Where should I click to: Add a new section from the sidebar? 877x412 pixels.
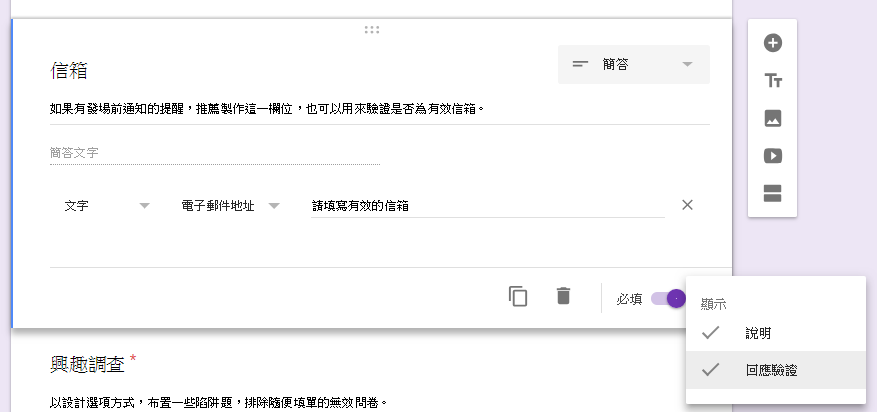pyautogui.click(x=772, y=193)
